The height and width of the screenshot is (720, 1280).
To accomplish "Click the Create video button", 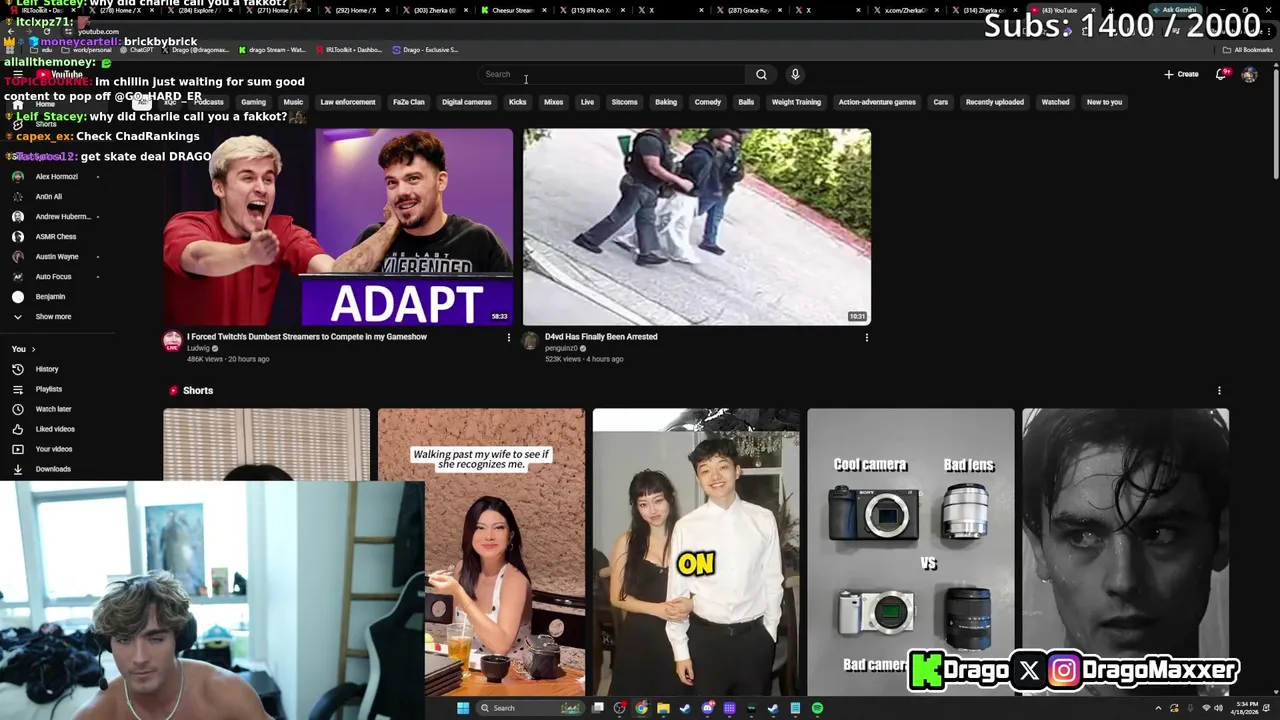I will point(1181,74).
